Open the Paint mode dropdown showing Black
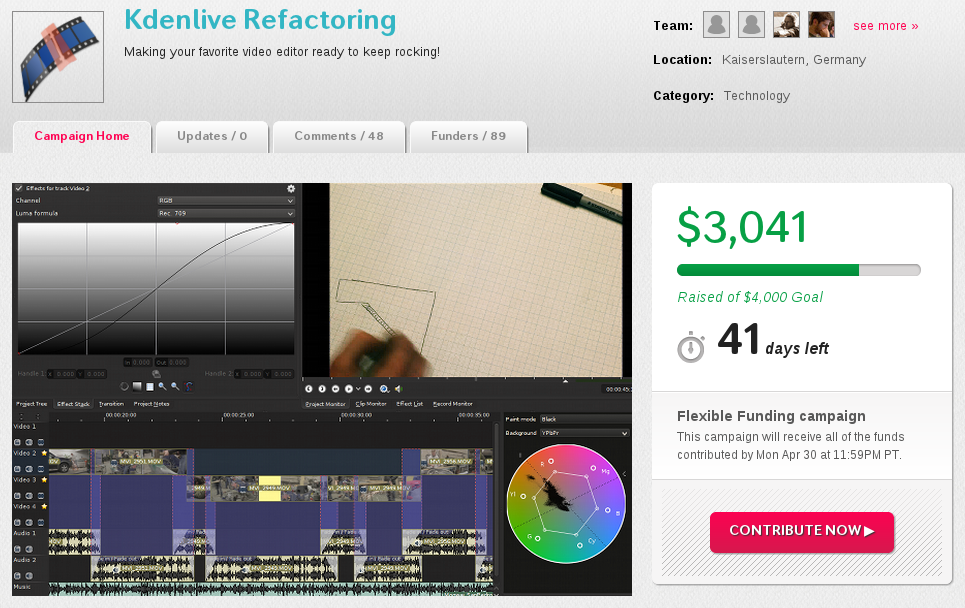Screen dimensions: 965x608 pyautogui.click(x=585, y=419)
